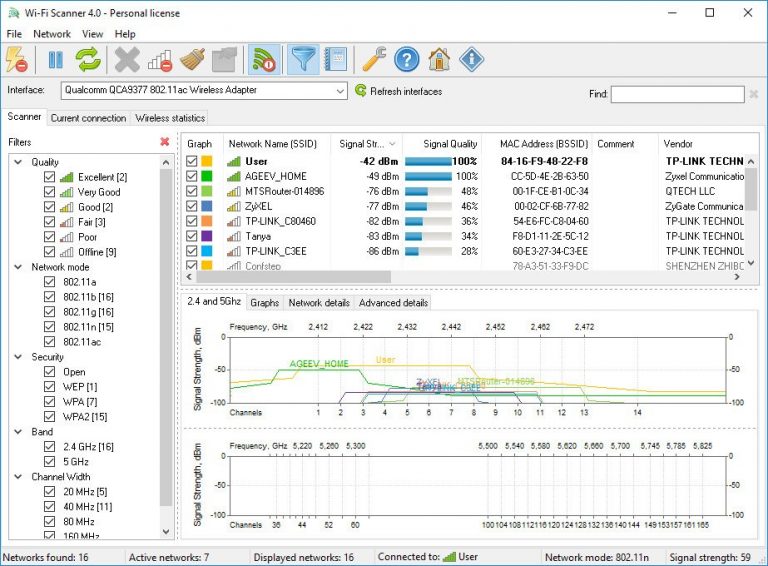The image size is (768, 566).
Task: Clear filters with the red X icon
Action: (165, 142)
